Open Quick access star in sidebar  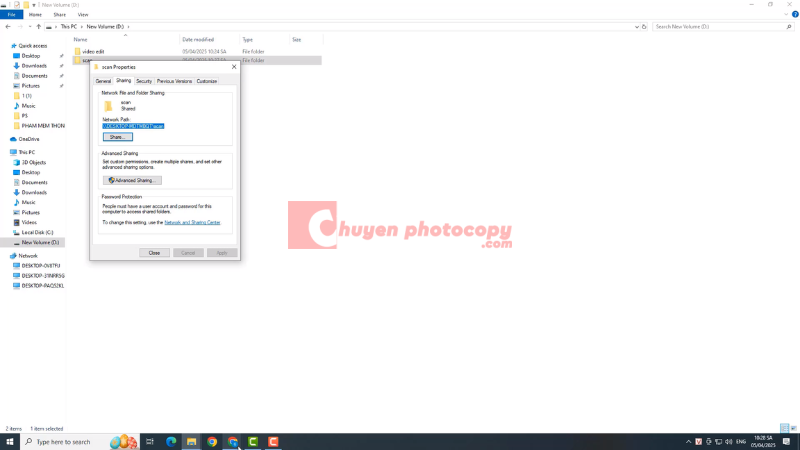pyautogui.click(x=14, y=46)
